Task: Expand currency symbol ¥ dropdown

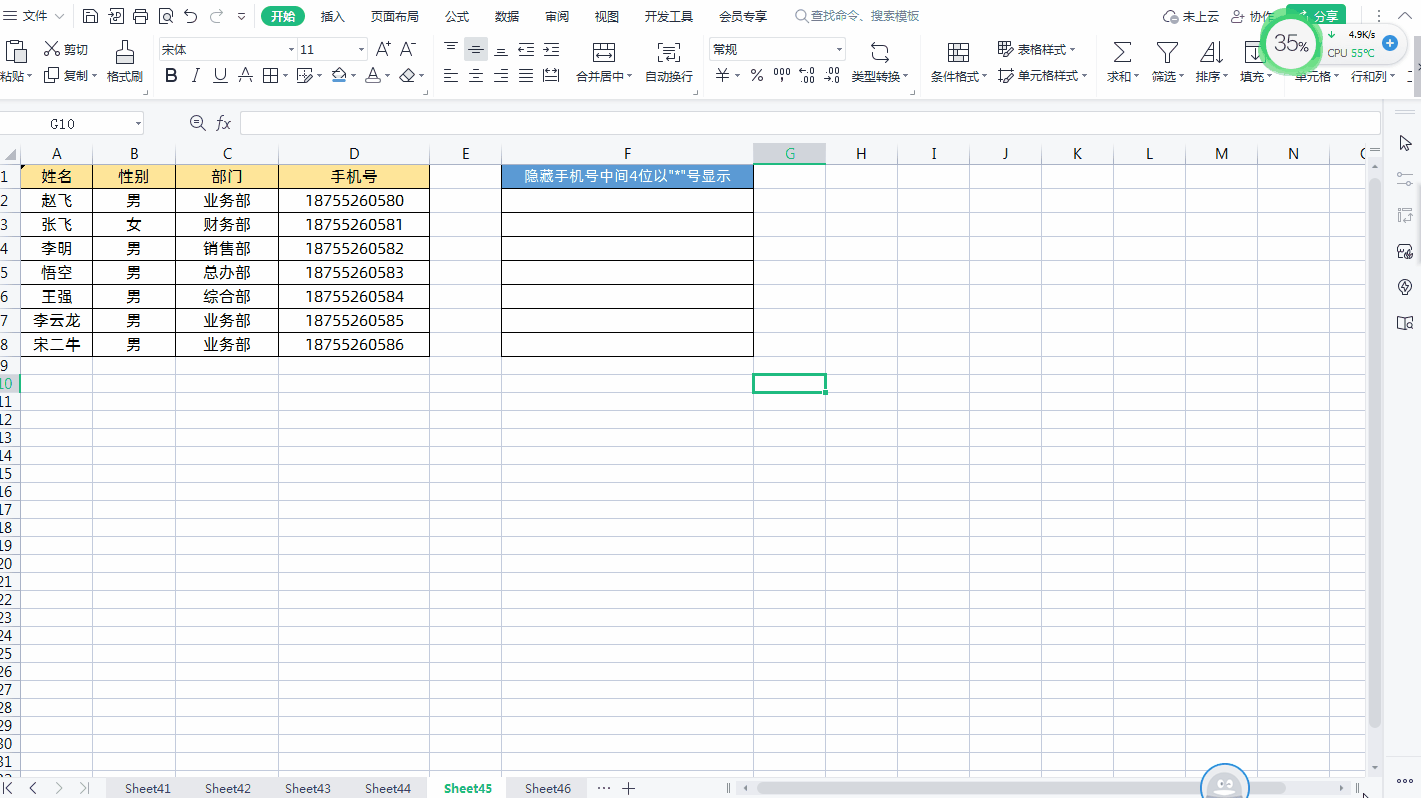Action: click(x=738, y=76)
